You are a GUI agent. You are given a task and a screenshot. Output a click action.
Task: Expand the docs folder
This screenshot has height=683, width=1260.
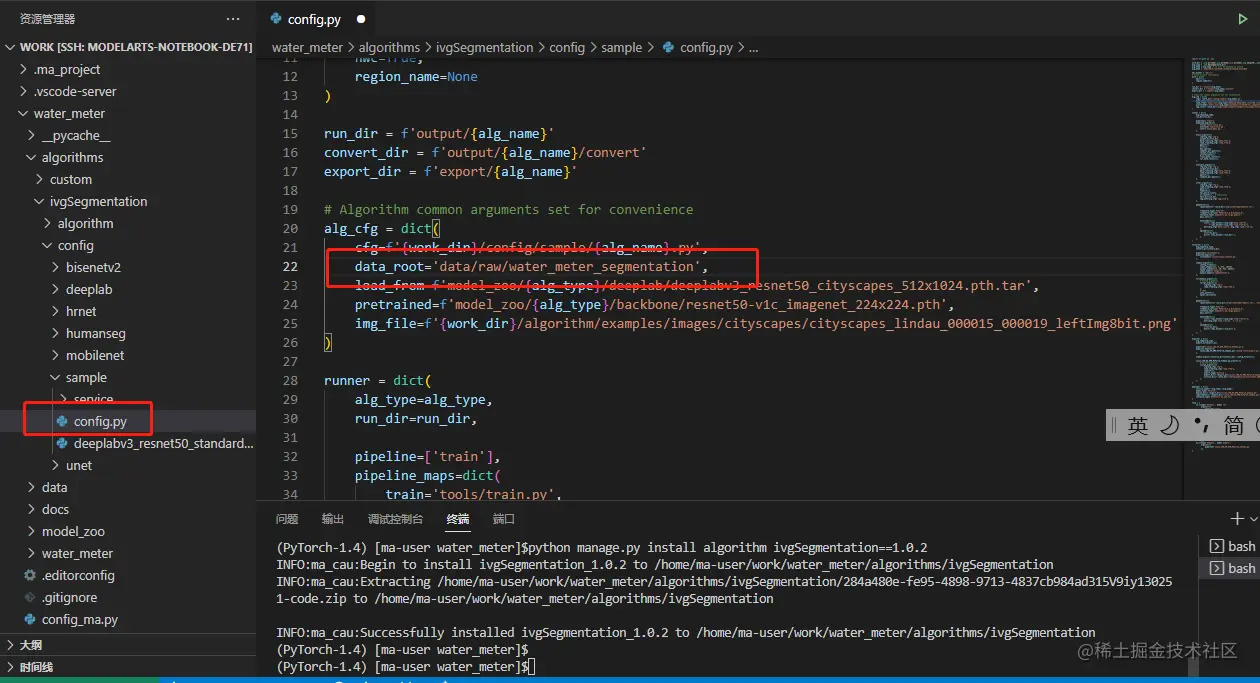tap(32, 510)
